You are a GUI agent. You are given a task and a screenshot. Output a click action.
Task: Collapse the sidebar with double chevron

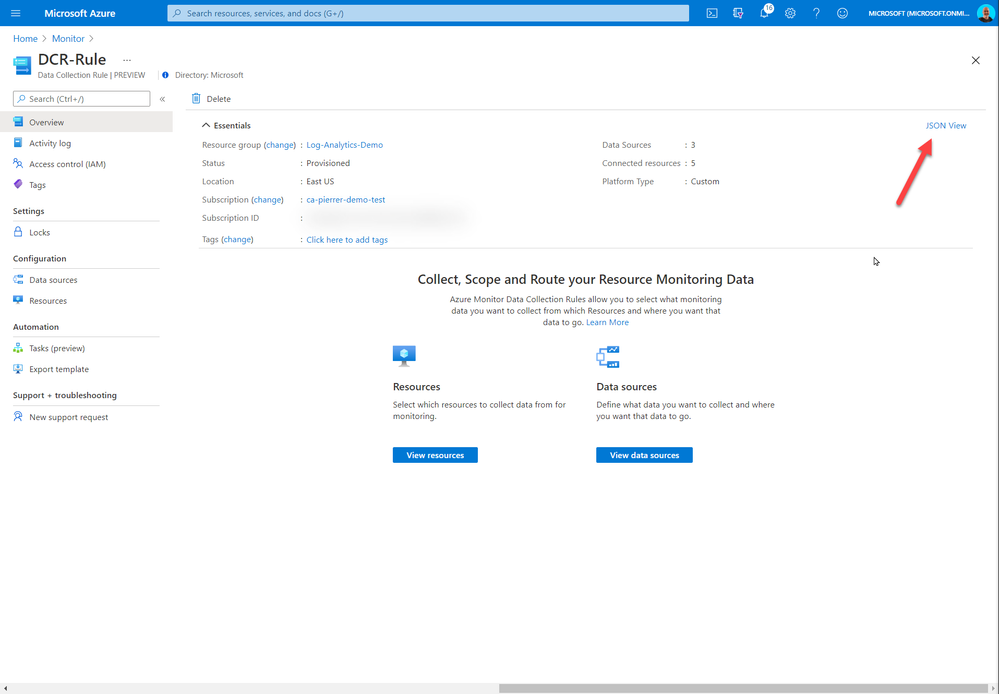click(162, 99)
